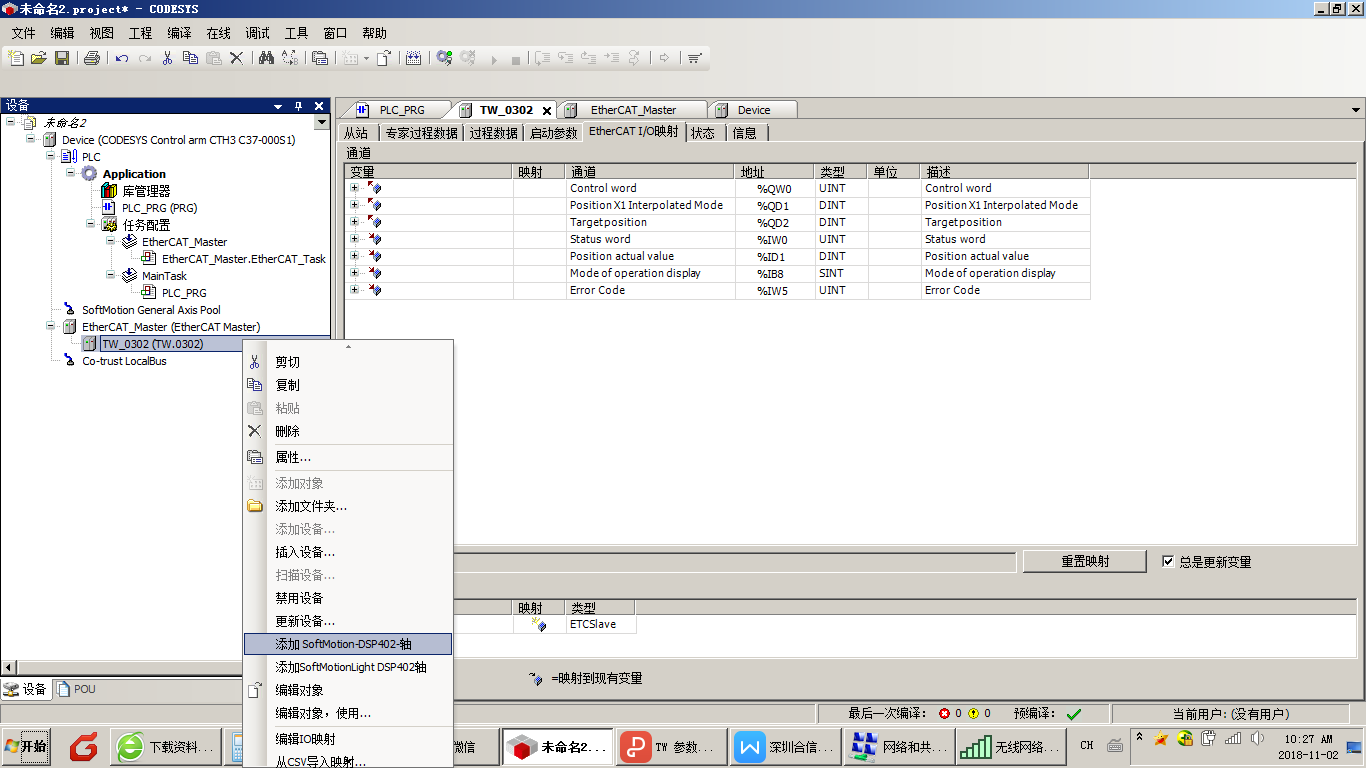Screen dimensions: 1366x768
Task: Open the editor tab list dropdown
Action: (x=1356, y=110)
